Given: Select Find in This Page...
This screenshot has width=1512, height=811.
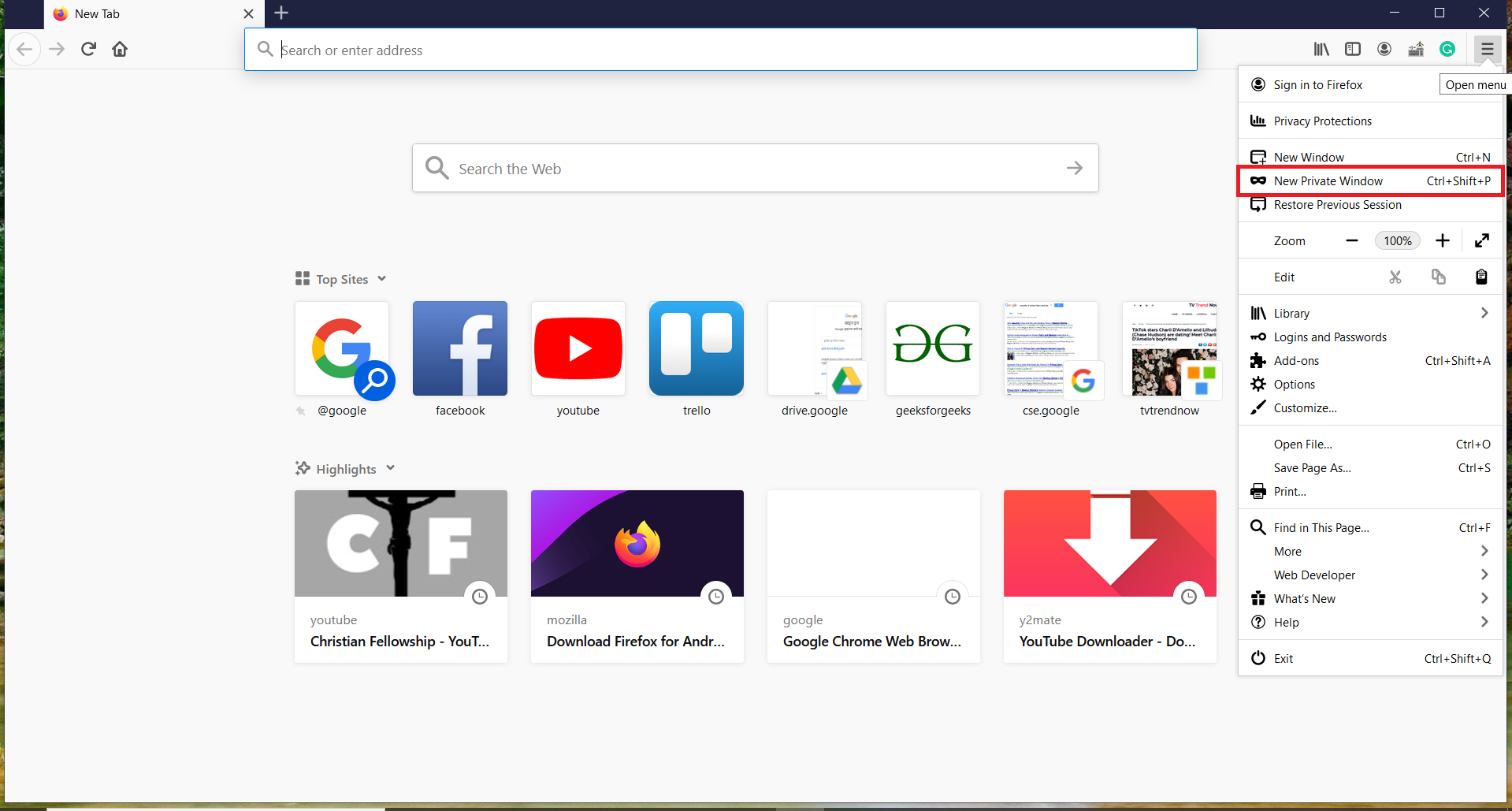Looking at the screenshot, I should [1370, 527].
